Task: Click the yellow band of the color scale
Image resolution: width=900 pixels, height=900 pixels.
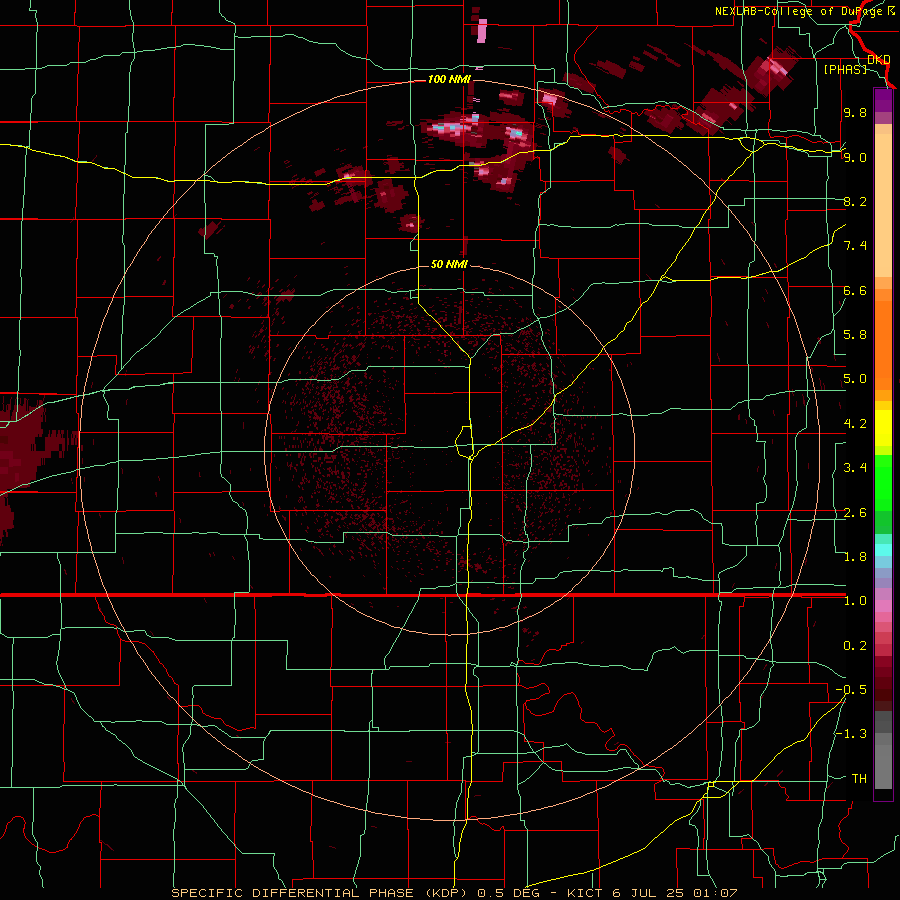Action: coord(883,428)
